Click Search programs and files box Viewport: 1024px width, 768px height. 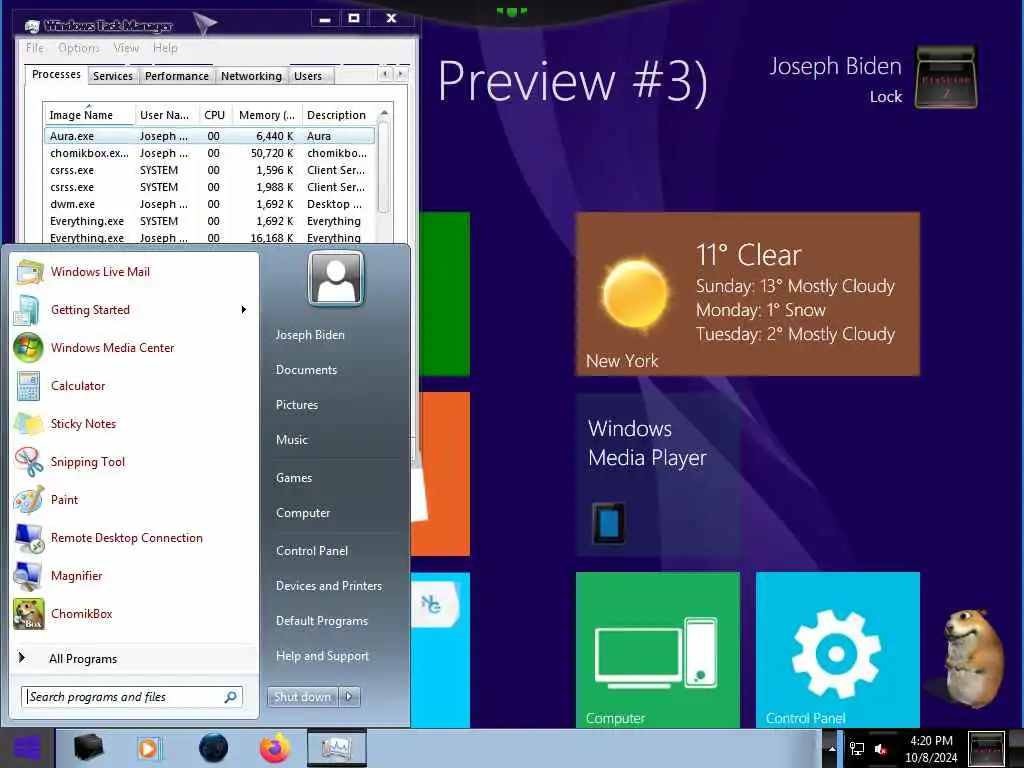tap(131, 697)
